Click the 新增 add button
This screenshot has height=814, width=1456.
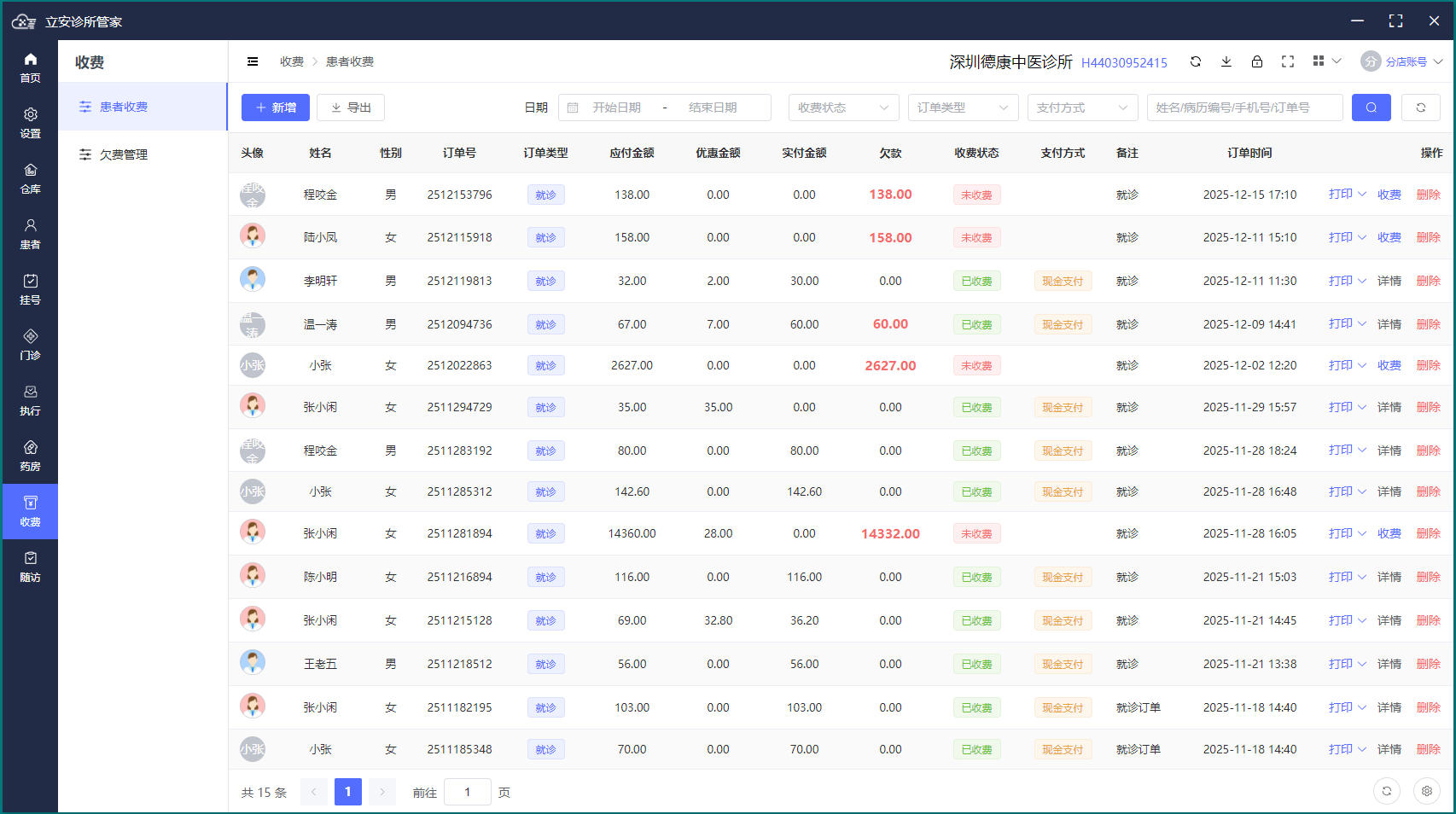click(x=276, y=108)
